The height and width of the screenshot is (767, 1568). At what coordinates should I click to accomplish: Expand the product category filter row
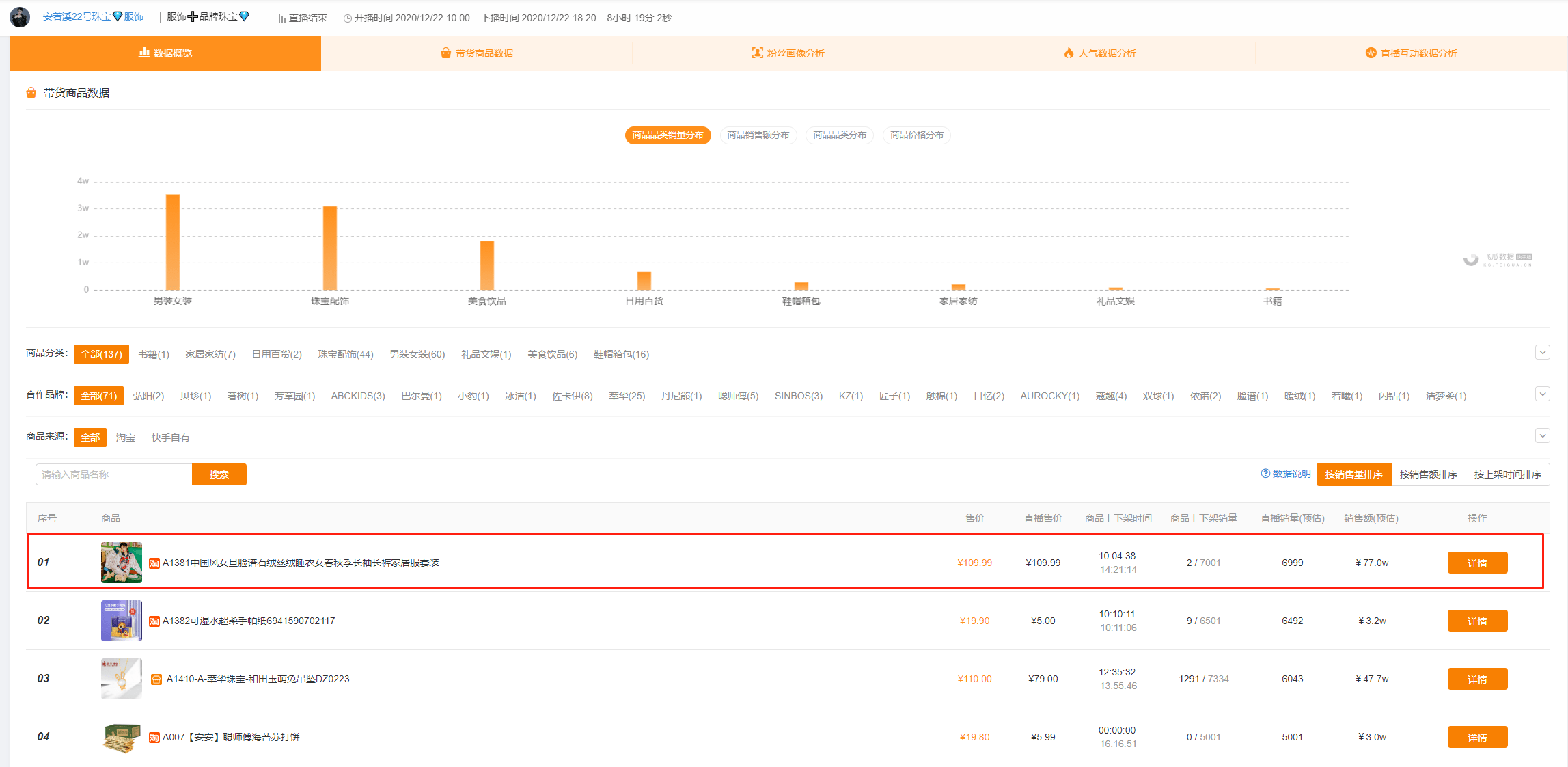click(1542, 353)
